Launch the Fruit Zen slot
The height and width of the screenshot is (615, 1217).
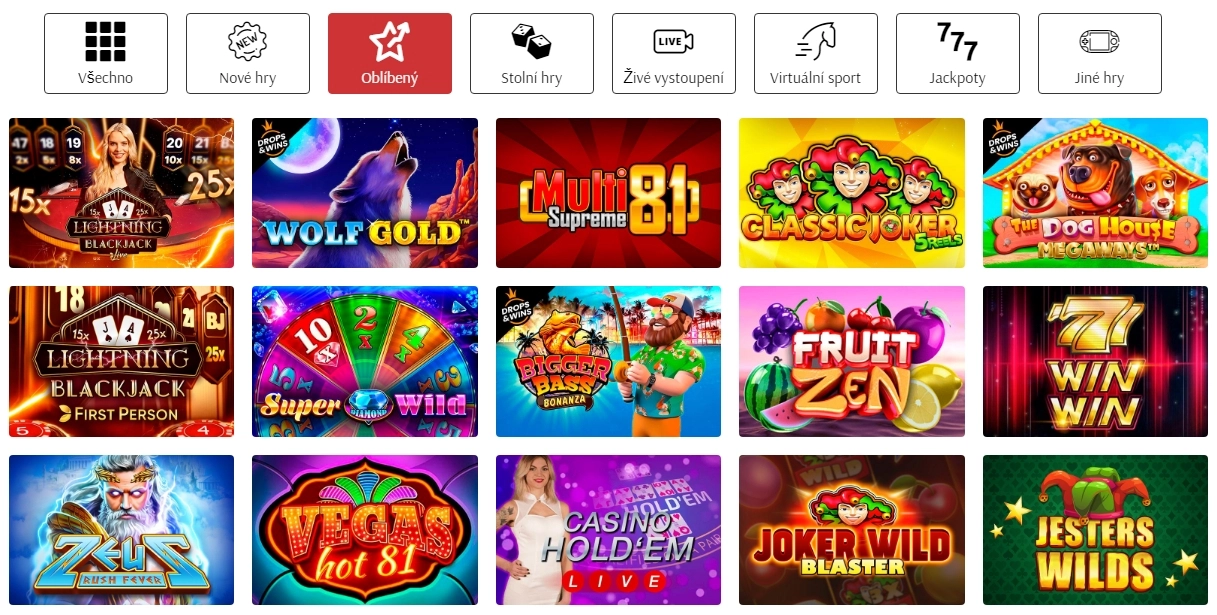tap(852, 361)
